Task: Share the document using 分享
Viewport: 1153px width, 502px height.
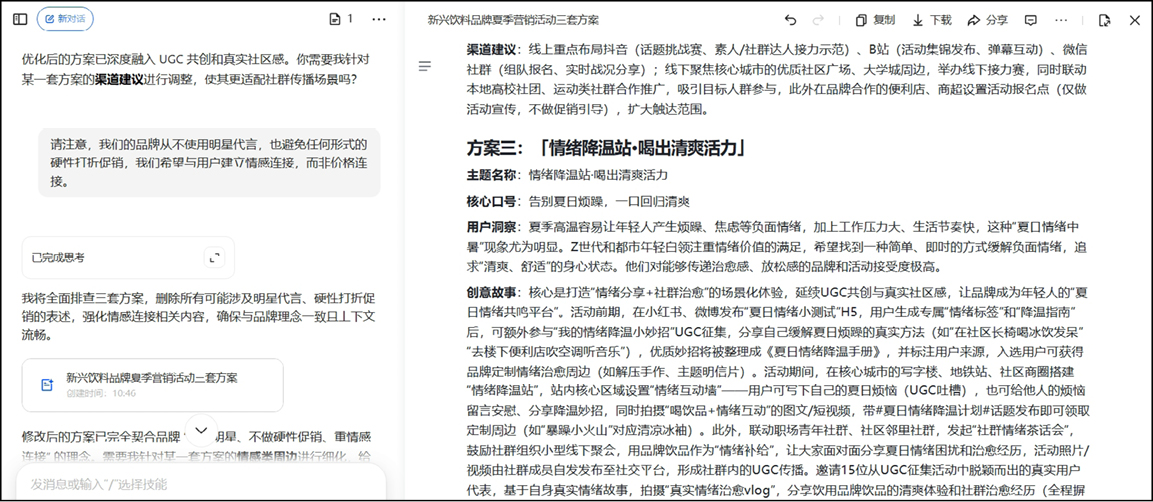Action: 987,20
